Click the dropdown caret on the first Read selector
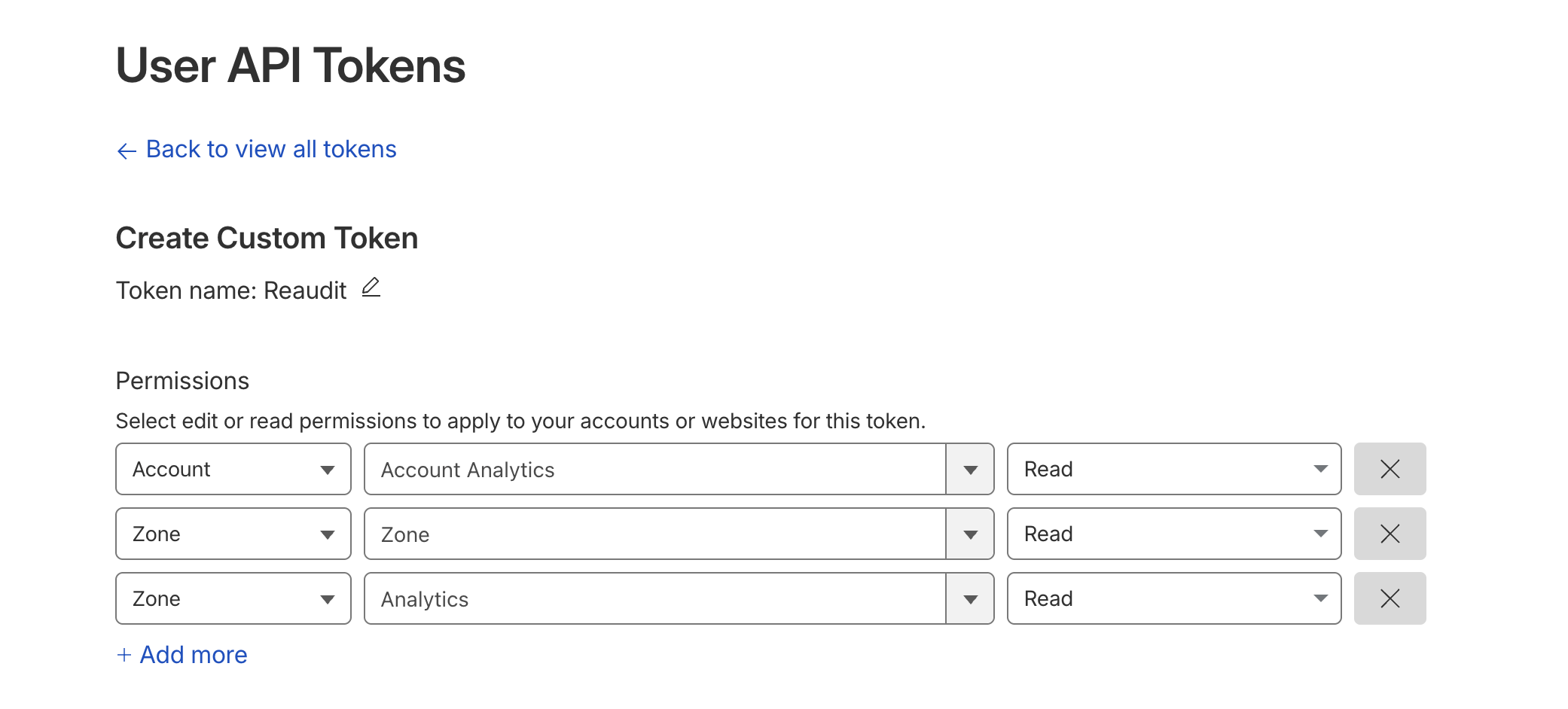 pyautogui.click(x=1320, y=469)
